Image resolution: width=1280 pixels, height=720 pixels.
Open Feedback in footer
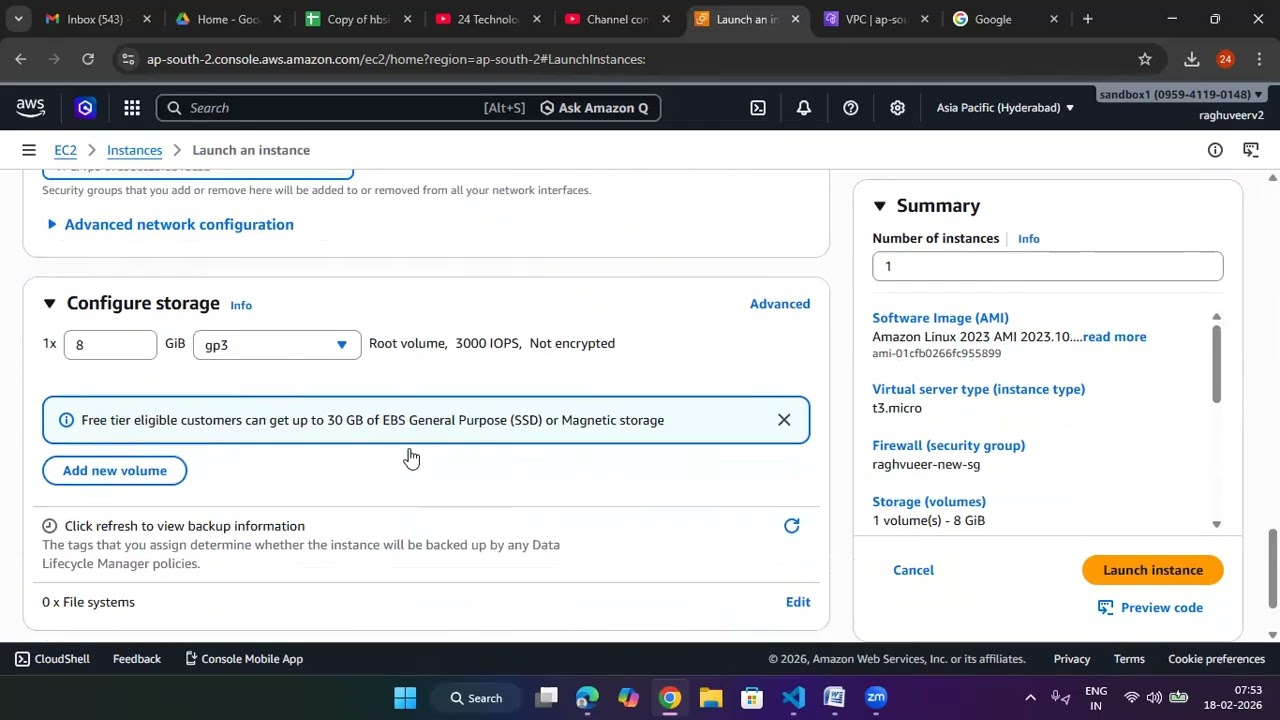[137, 659]
